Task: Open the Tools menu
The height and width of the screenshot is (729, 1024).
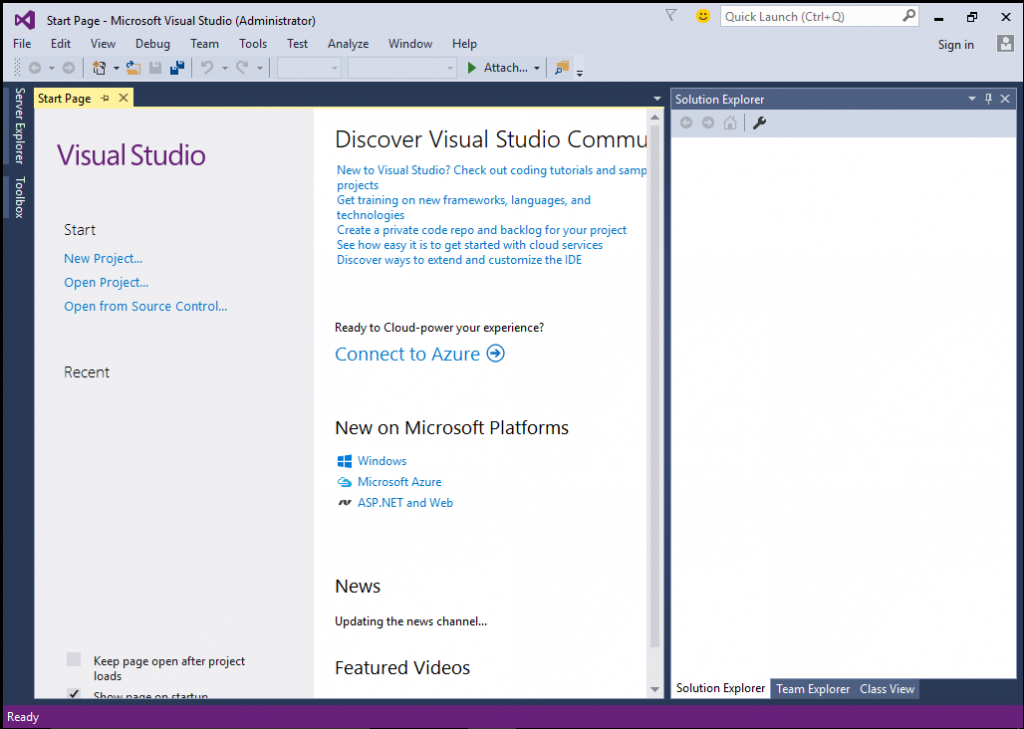Action: [x=253, y=44]
